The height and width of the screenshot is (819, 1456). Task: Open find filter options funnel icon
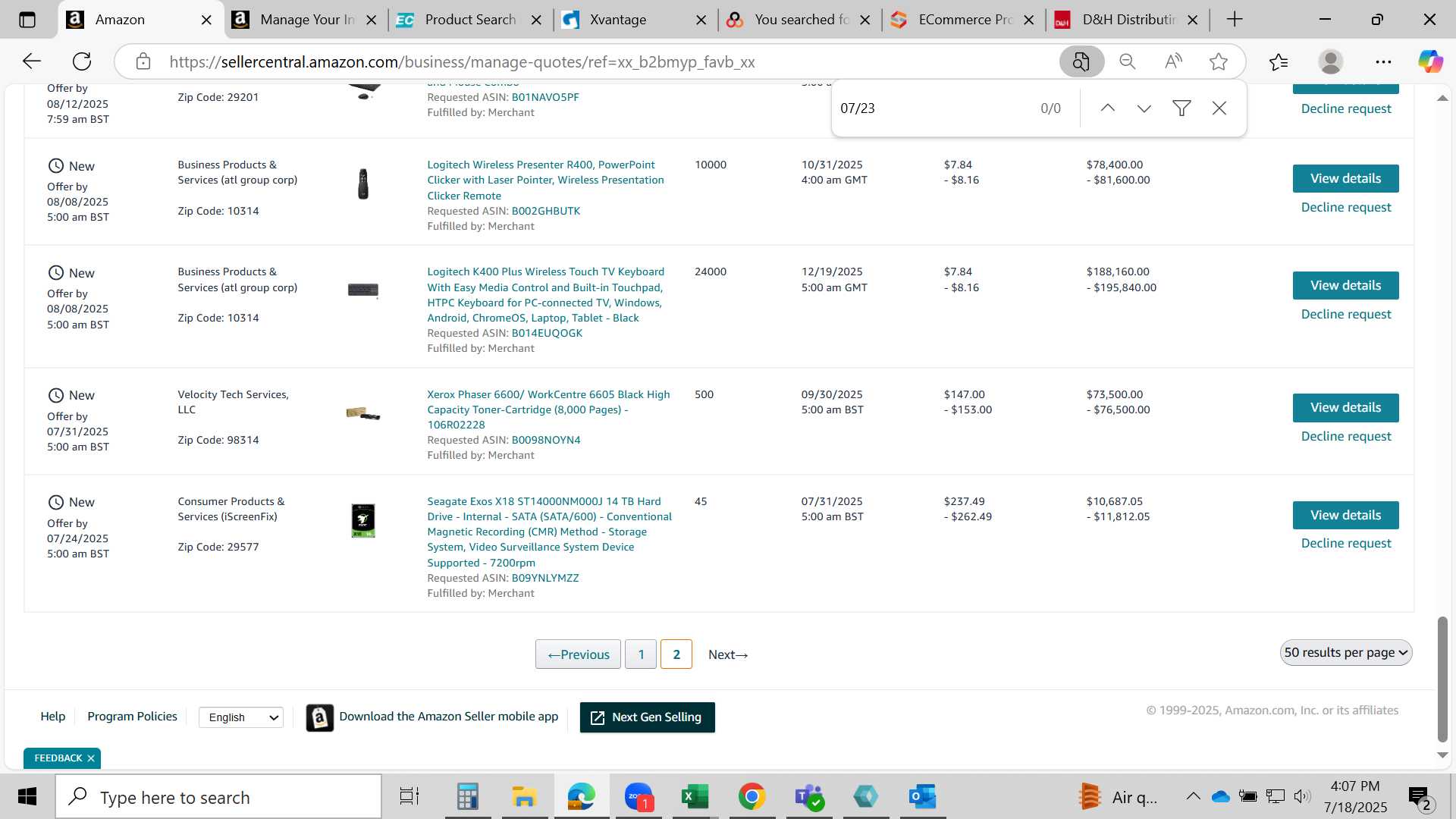coord(1181,108)
